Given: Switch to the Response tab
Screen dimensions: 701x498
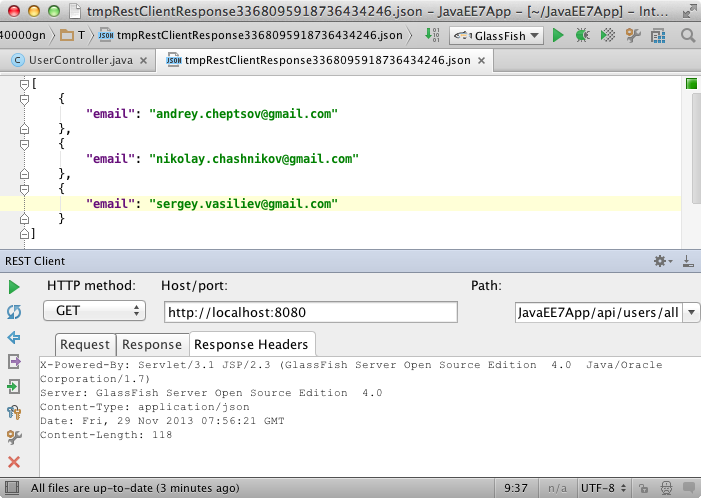Looking at the screenshot, I should [x=152, y=345].
